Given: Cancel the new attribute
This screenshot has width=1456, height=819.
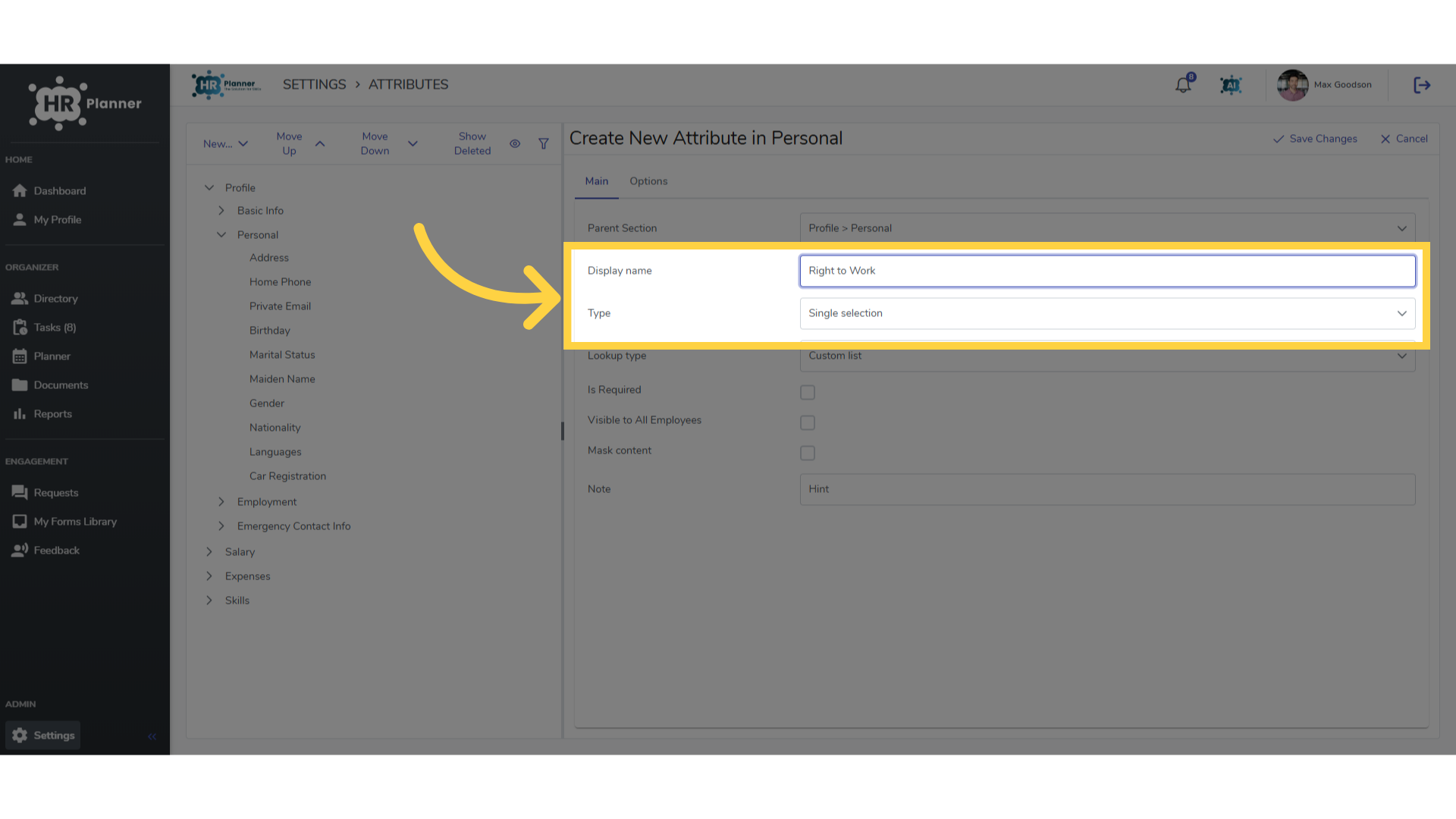Looking at the screenshot, I should pos(1404,139).
